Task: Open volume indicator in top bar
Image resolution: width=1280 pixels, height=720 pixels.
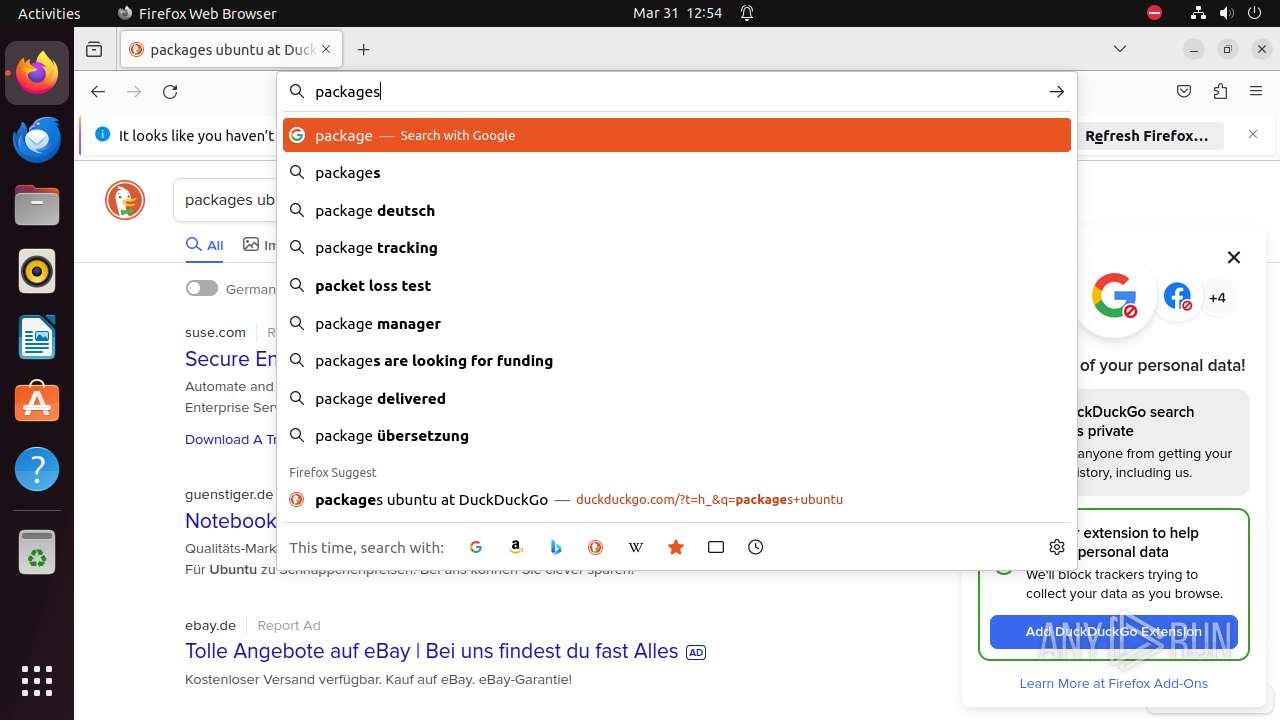Action: tap(1226, 13)
